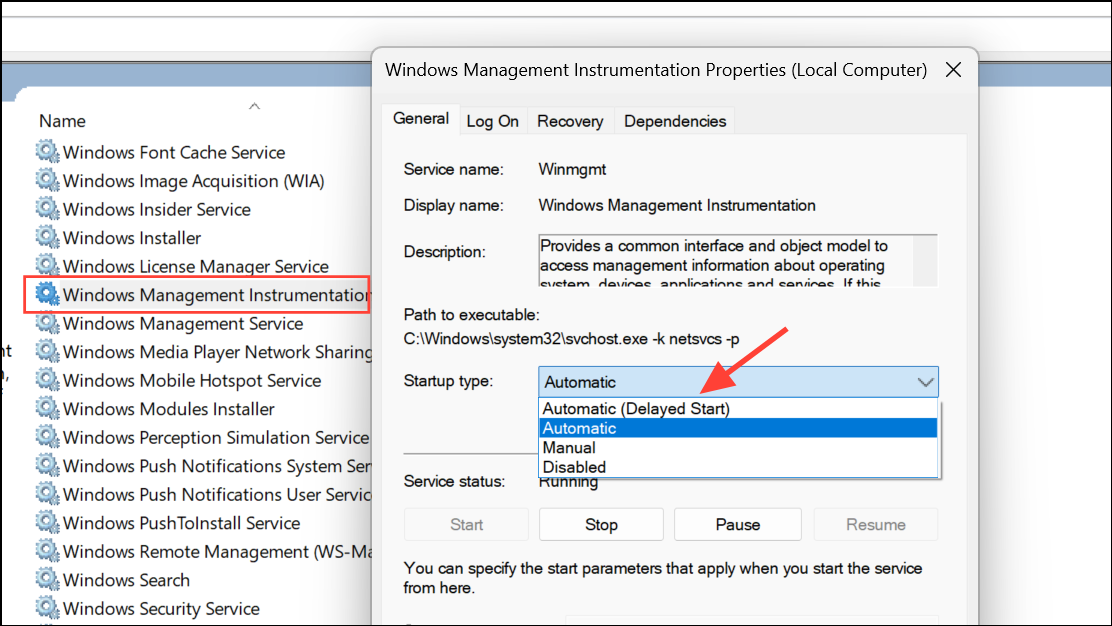The image size is (1112, 626).
Task: Click gear icon beside Windows Security Service
Action: pyautogui.click(x=48, y=608)
